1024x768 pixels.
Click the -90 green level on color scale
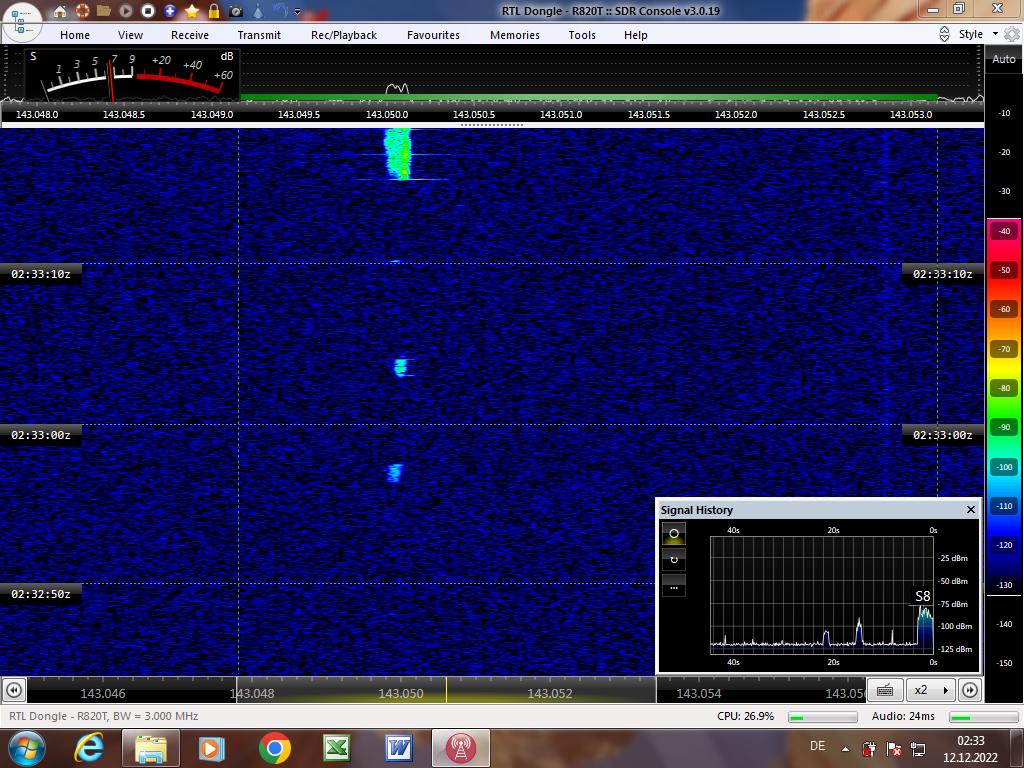[1004, 427]
